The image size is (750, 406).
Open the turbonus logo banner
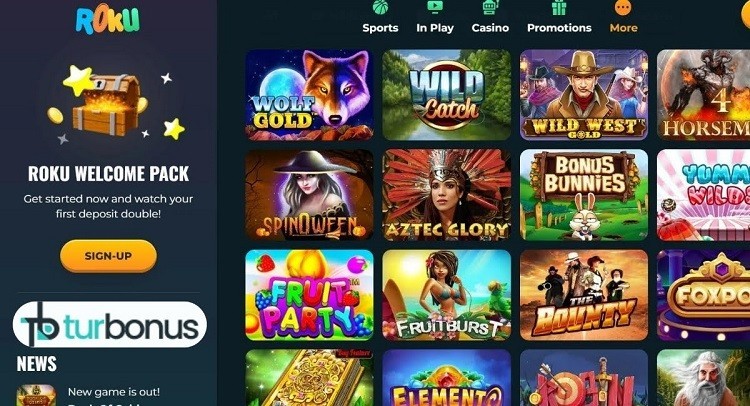(110, 325)
